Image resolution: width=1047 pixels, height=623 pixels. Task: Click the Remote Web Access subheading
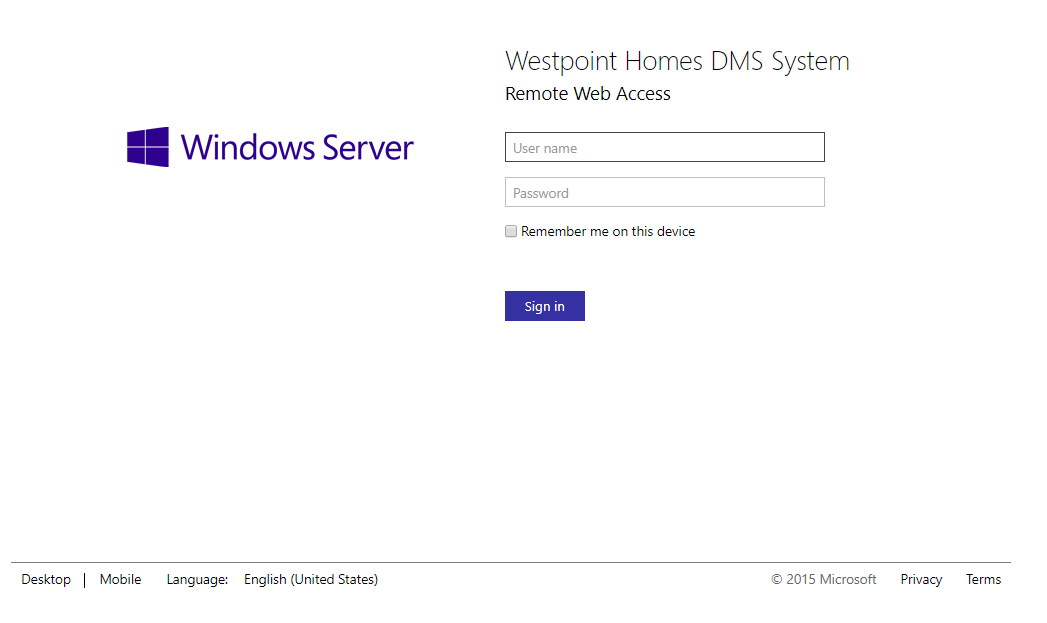[588, 94]
